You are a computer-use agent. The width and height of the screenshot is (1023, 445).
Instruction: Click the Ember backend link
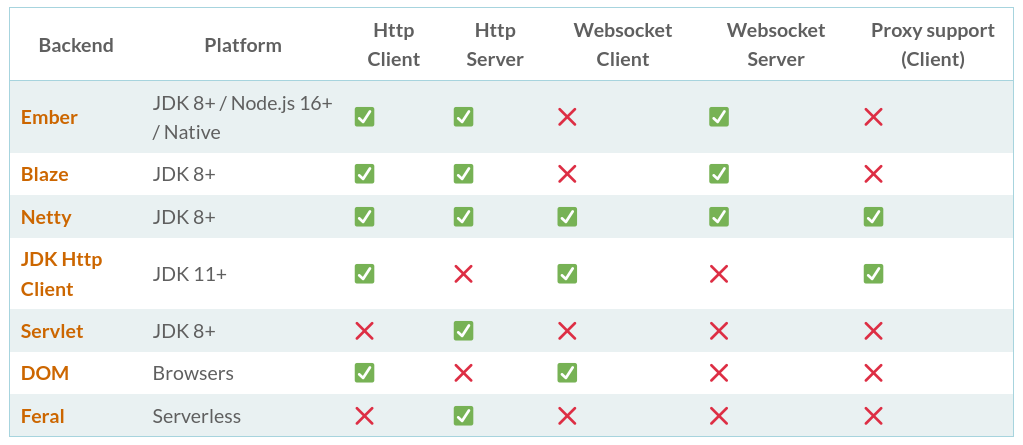coord(49,117)
